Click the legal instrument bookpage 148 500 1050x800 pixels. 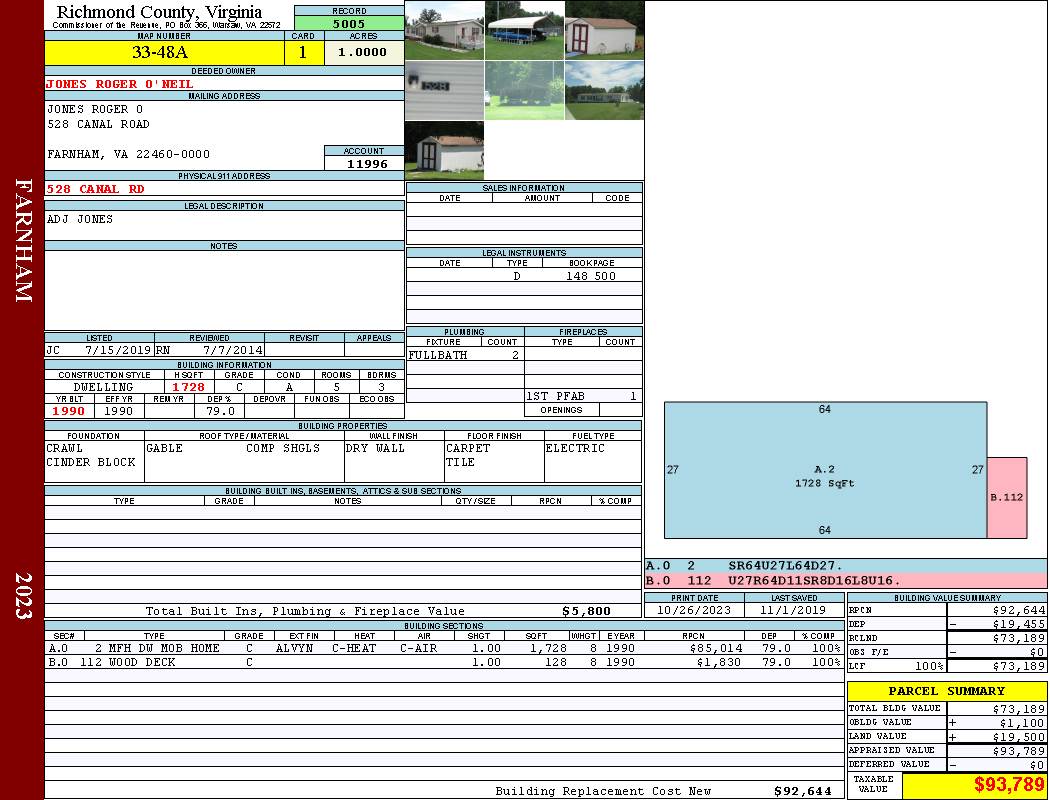click(591, 276)
